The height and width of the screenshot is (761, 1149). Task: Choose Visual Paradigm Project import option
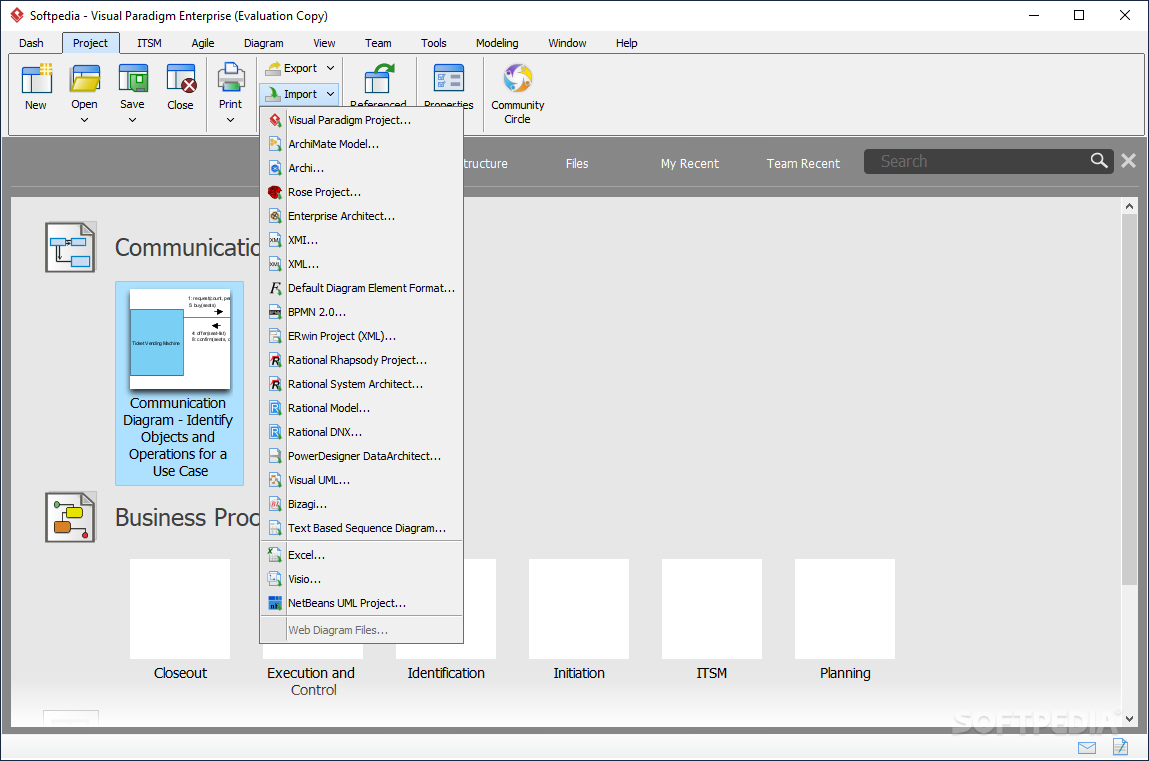point(361,120)
